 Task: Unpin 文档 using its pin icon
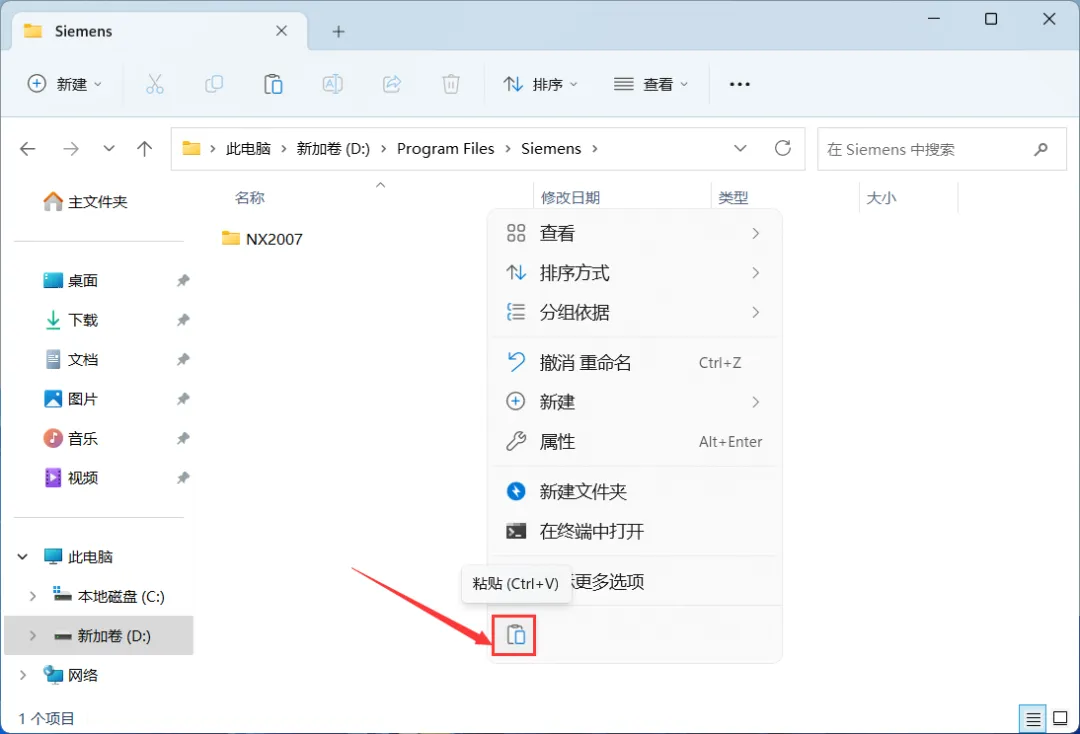[x=183, y=359]
